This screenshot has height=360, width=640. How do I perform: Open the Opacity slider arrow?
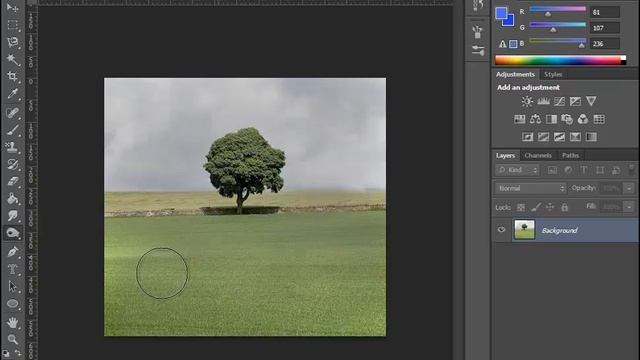tap(629, 188)
